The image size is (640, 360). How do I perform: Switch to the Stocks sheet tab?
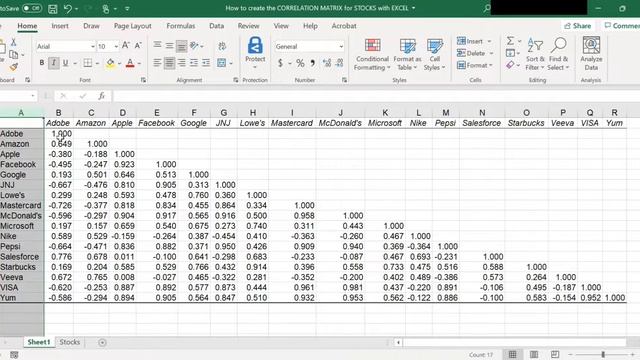click(70, 342)
